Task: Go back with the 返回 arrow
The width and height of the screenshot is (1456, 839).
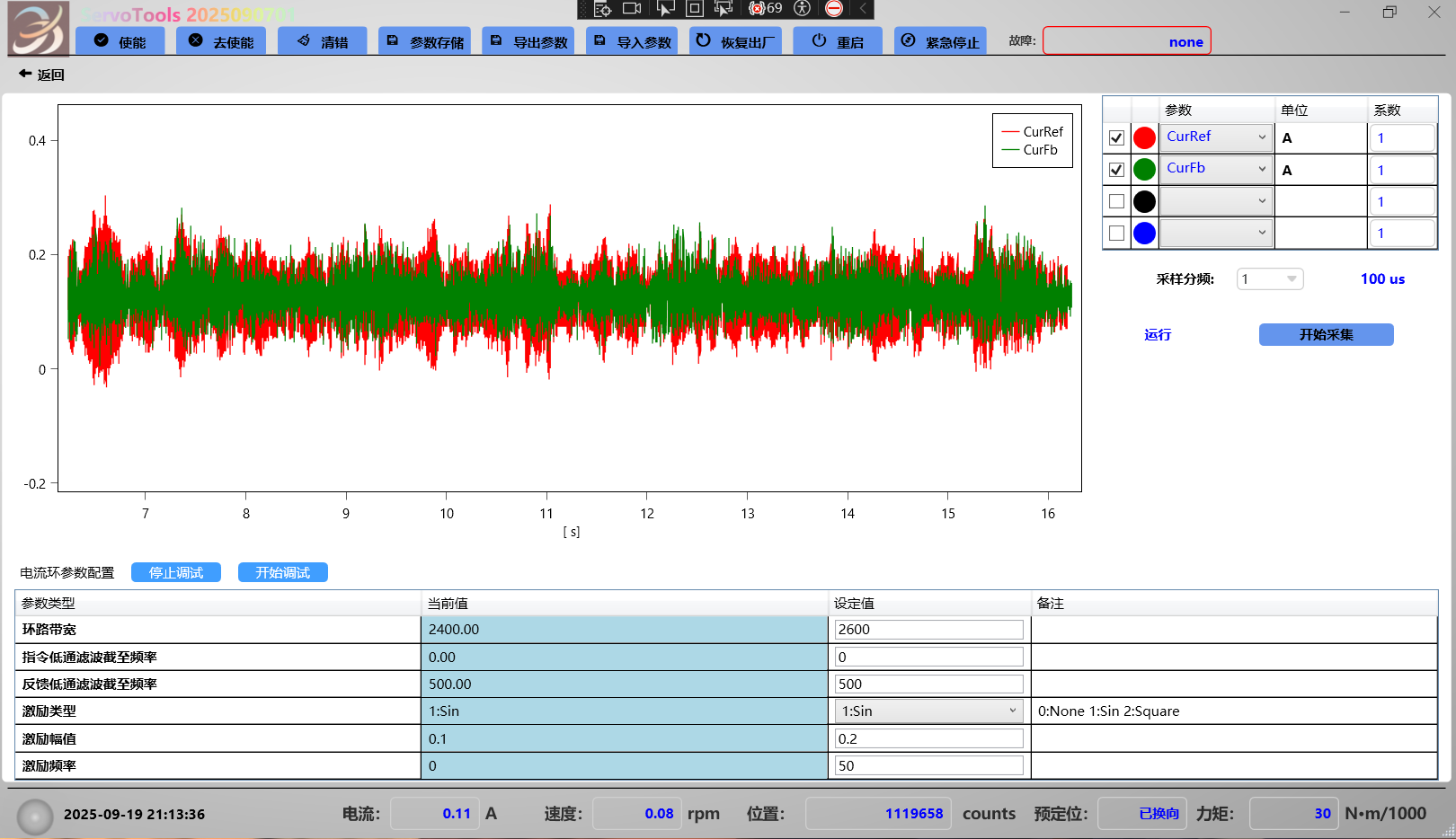Action: [x=41, y=75]
